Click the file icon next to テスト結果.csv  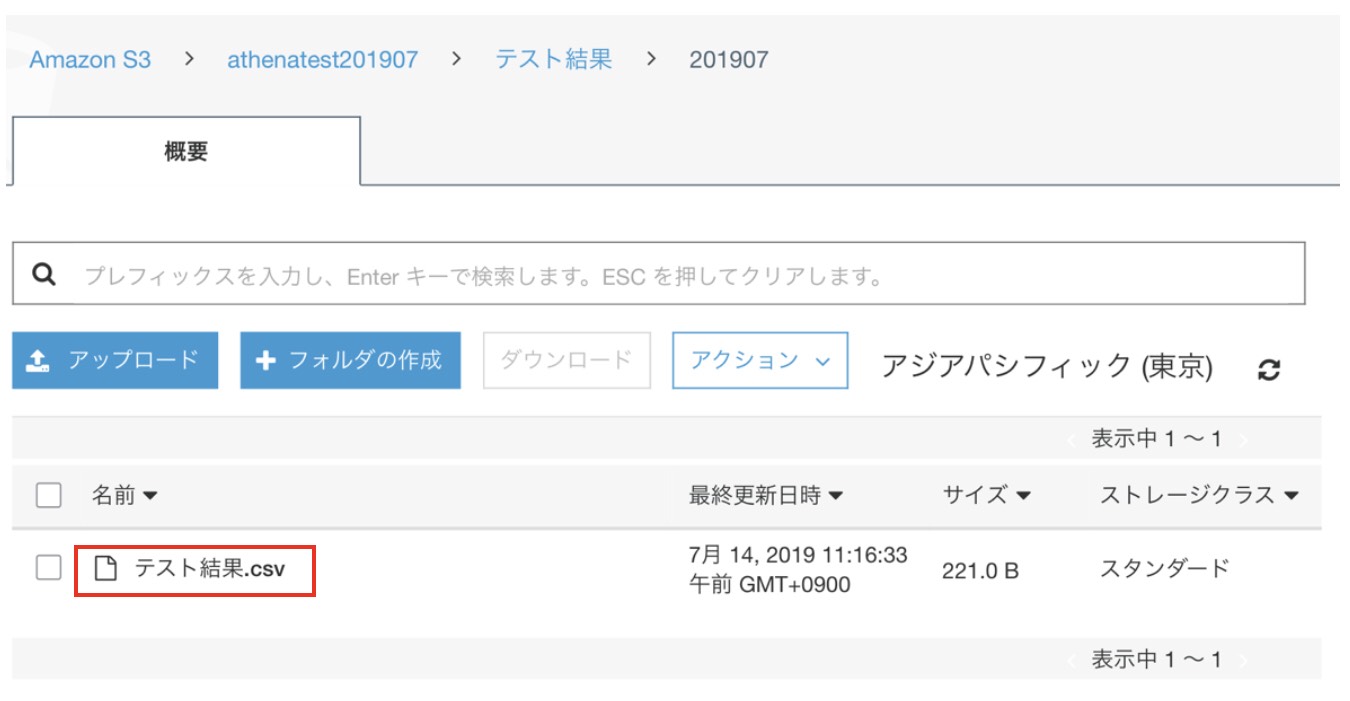(105, 569)
